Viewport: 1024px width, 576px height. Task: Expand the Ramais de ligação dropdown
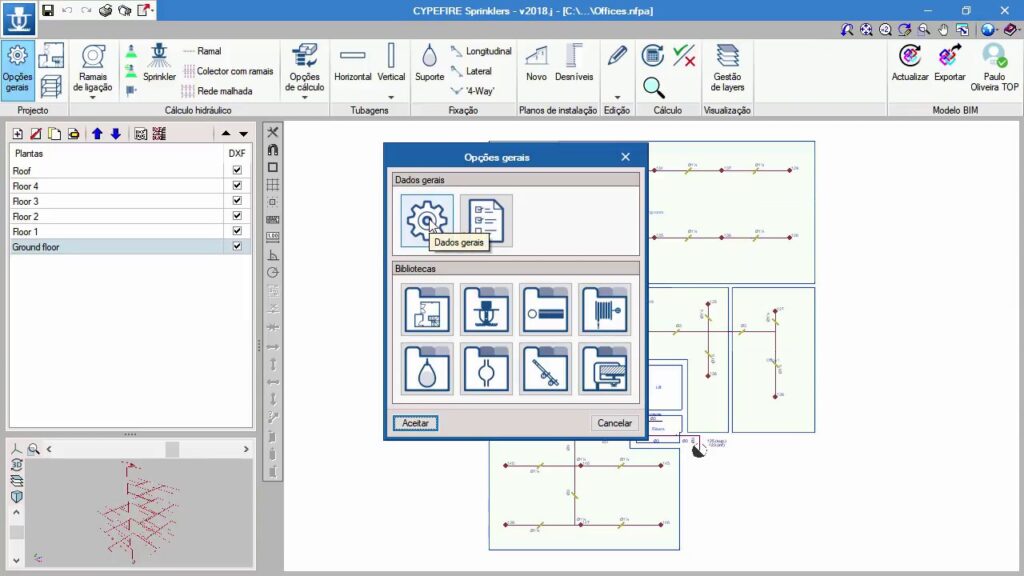(x=94, y=97)
